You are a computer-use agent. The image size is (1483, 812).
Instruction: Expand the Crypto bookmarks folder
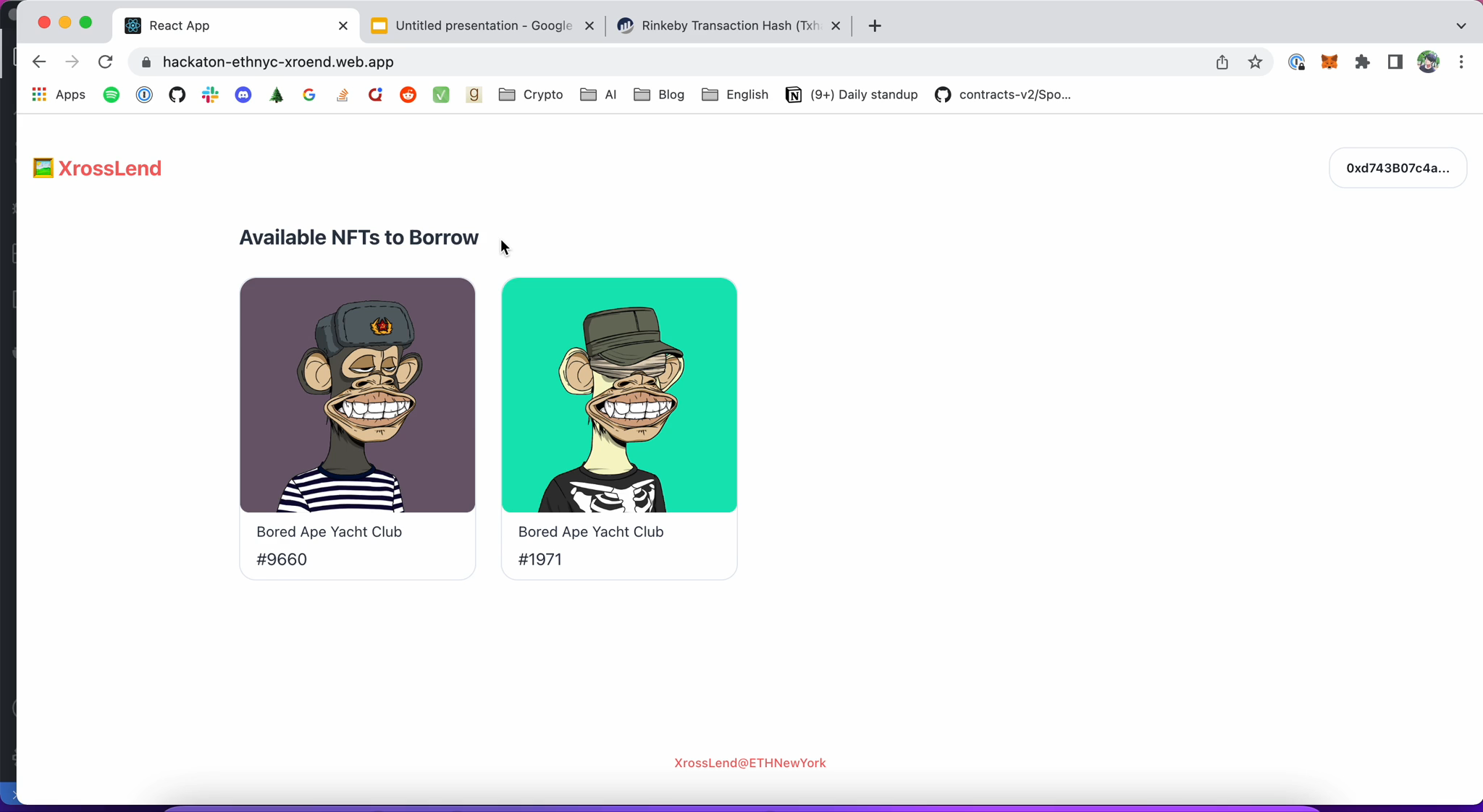tap(531, 95)
